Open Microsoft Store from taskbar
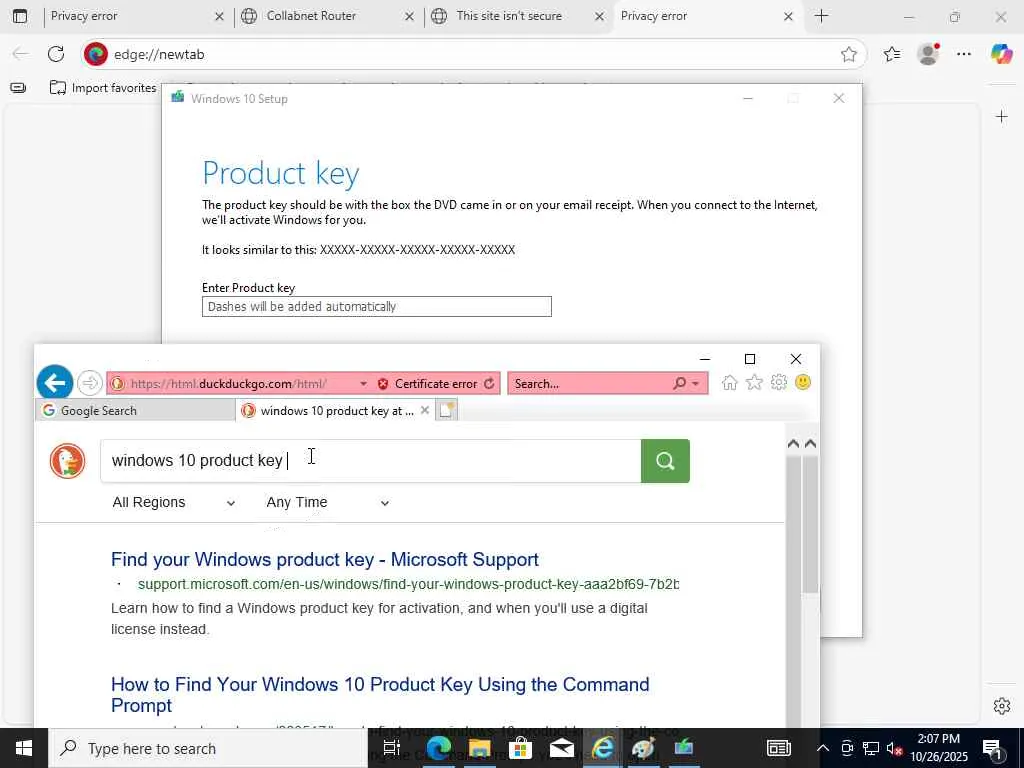This screenshot has height=768, width=1024. tap(520, 748)
